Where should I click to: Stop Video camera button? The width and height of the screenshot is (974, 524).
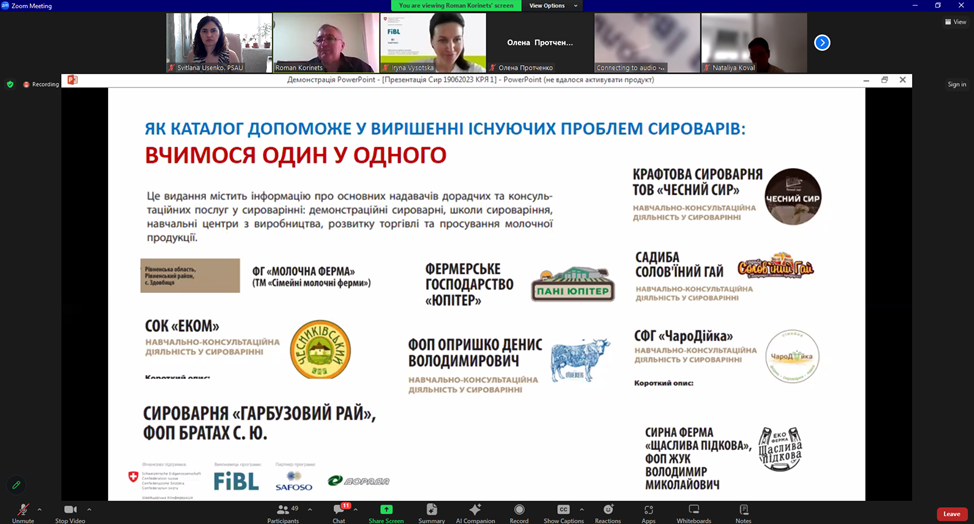pyautogui.click(x=70, y=513)
